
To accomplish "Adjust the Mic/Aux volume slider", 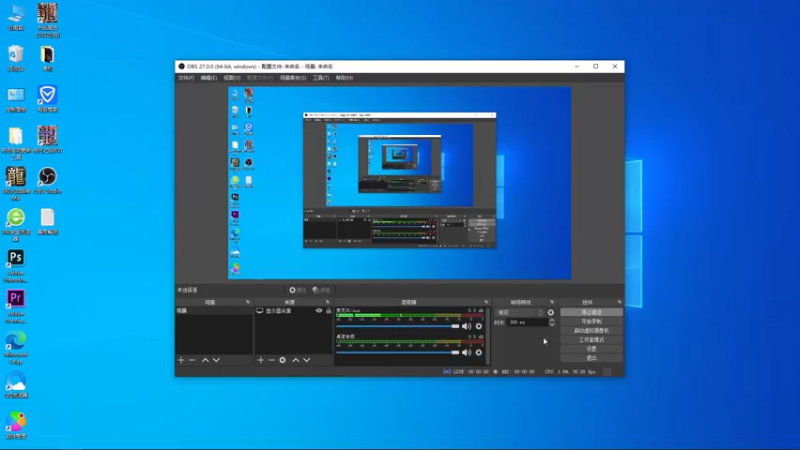I will [398, 326].
